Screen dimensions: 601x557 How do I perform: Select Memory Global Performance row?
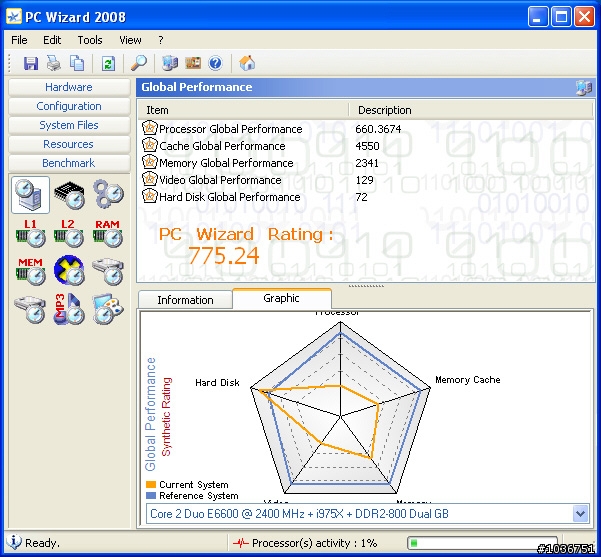tap(365, 163)
